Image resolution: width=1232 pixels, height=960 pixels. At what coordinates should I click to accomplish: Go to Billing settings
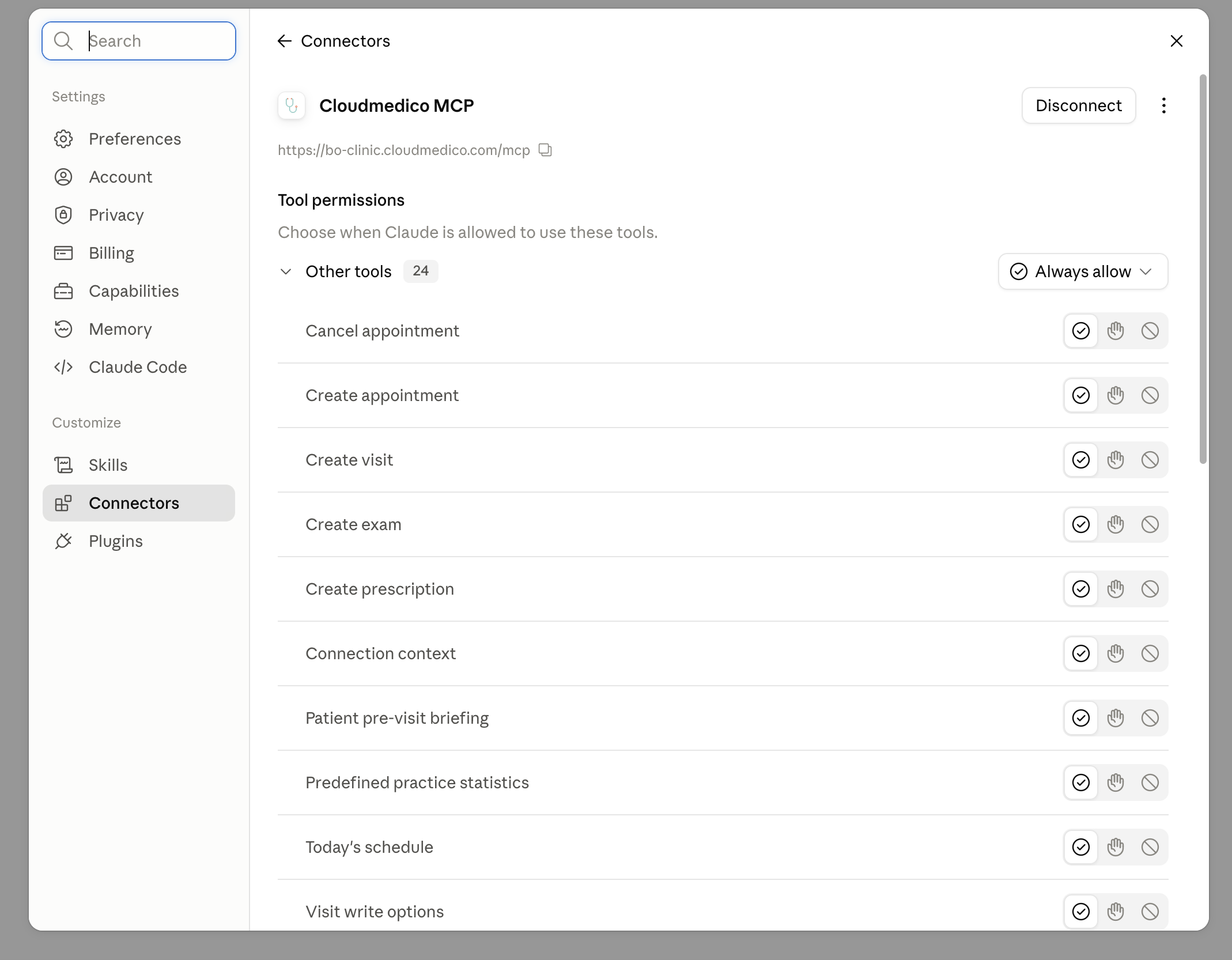[x=139, y=253]
